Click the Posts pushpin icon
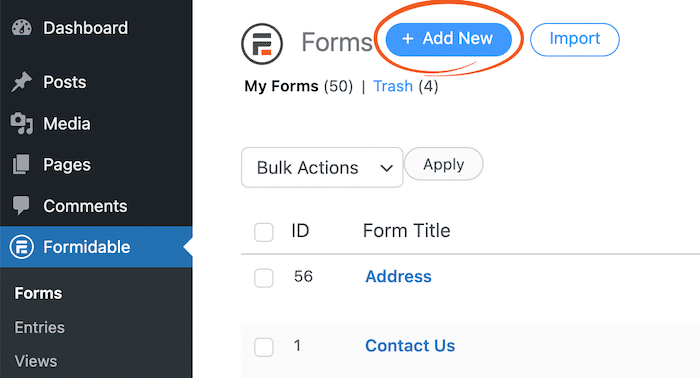 tap(21, 82)
